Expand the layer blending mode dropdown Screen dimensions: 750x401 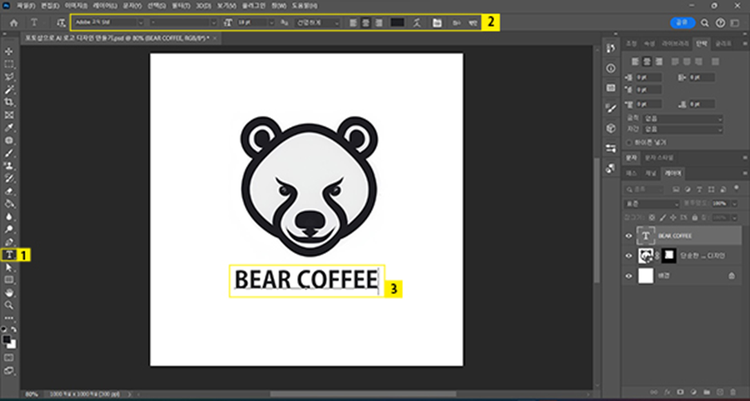coord(652,203)
